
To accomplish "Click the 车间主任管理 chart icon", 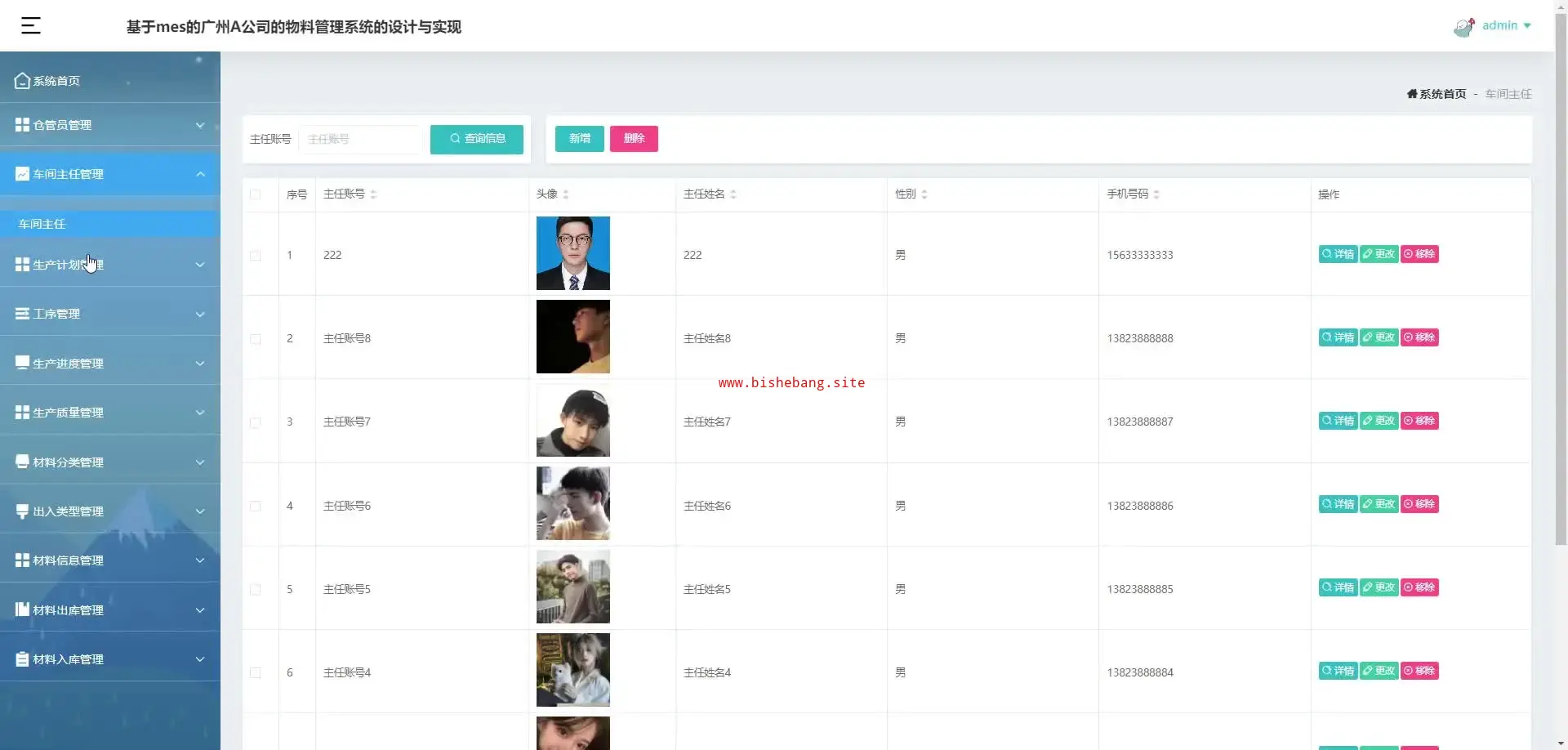I will 22,174.
